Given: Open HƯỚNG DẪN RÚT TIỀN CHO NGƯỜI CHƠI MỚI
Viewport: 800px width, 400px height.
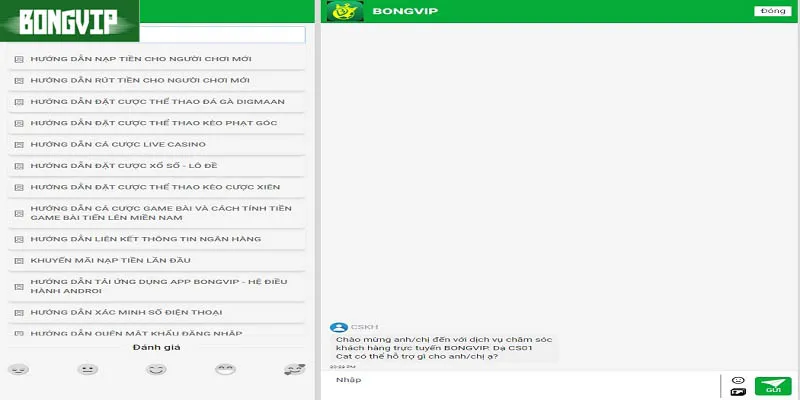Looking at the screenshot, I should (x=157, y=81).
